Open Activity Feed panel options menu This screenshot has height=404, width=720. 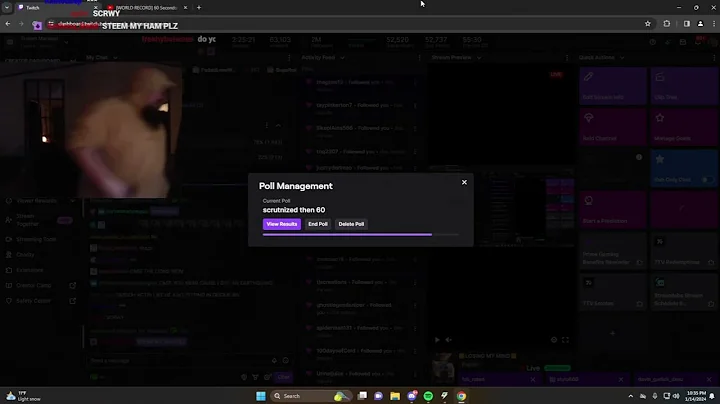coord(419,58)
